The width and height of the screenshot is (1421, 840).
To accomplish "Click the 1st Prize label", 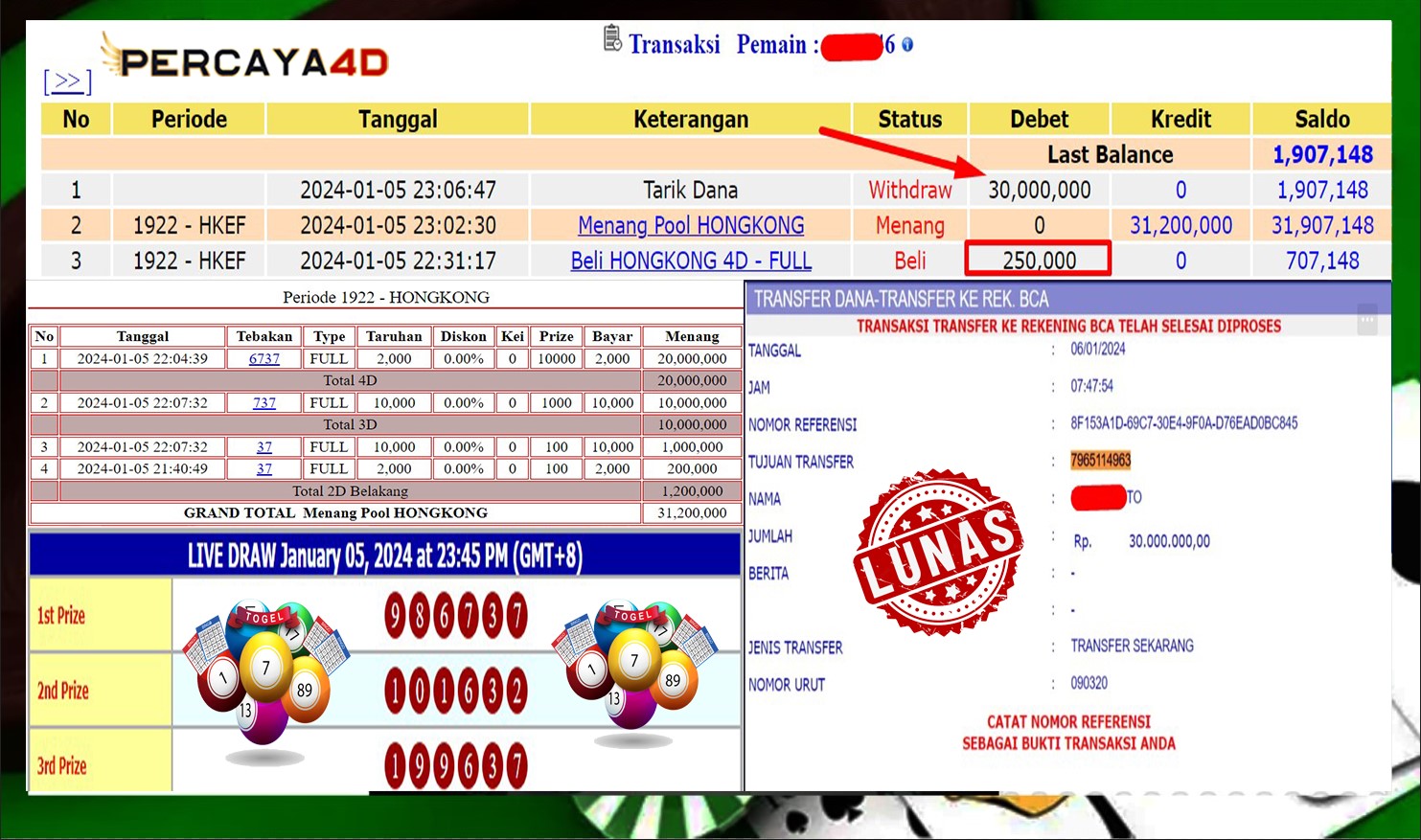I will [62, 616].
